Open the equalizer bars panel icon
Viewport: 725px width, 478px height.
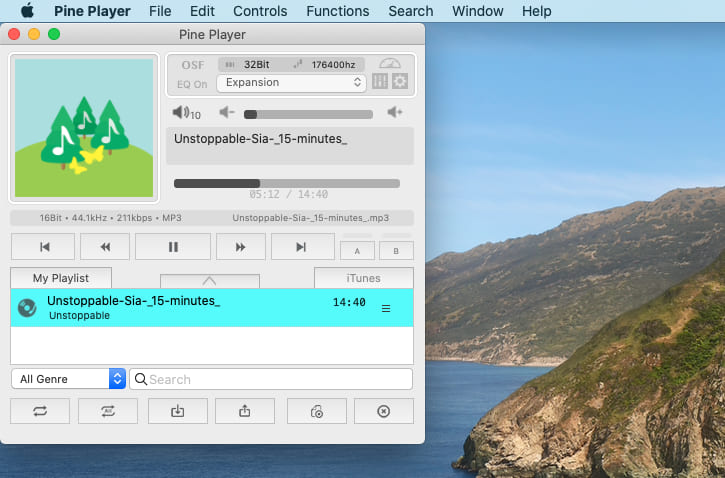380,82
